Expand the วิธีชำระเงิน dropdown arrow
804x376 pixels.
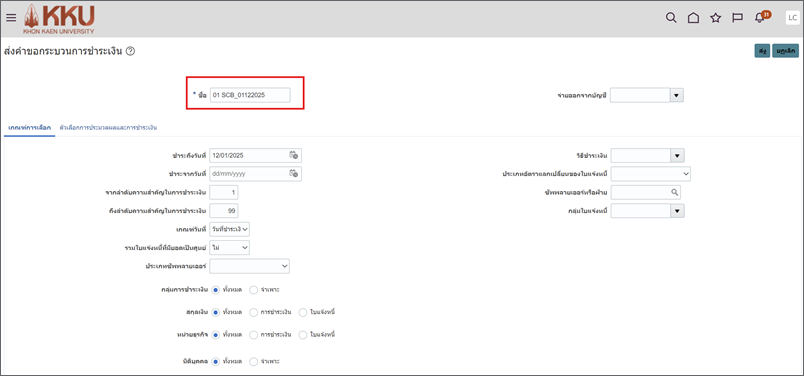[677, 155]
